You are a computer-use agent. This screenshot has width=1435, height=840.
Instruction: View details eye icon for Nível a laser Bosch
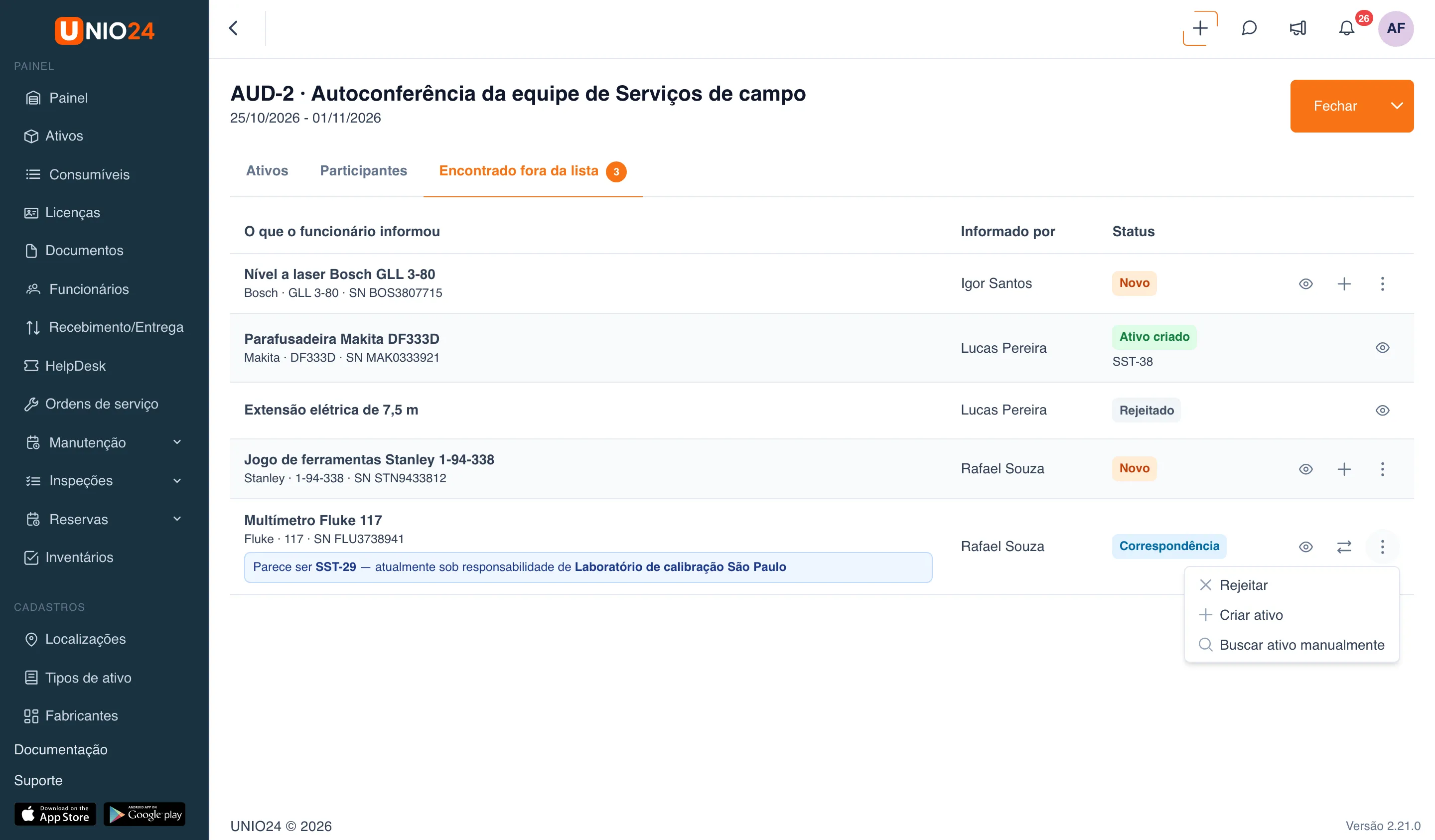click(1306, 283)
